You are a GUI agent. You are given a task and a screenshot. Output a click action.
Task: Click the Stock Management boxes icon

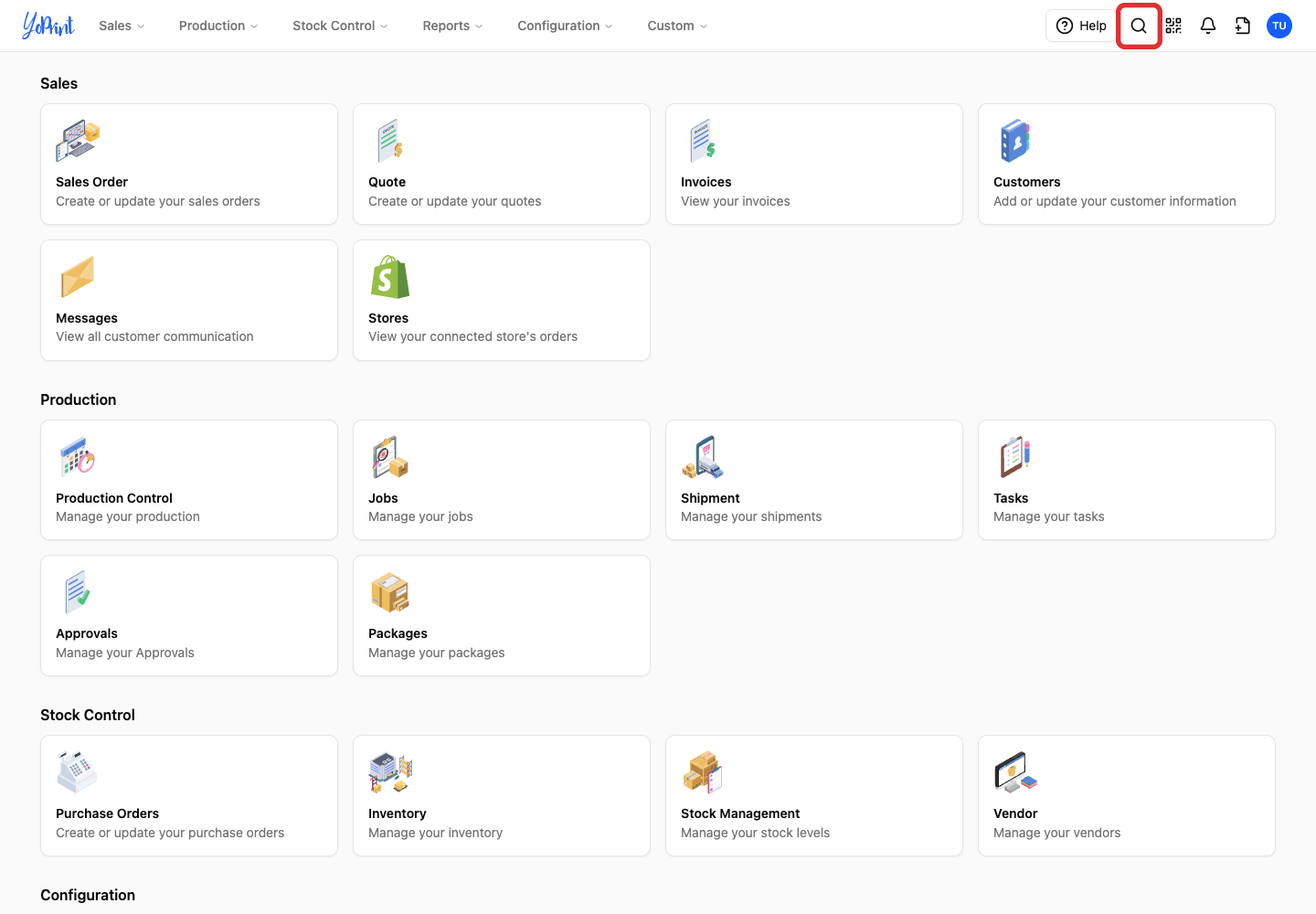703,772
